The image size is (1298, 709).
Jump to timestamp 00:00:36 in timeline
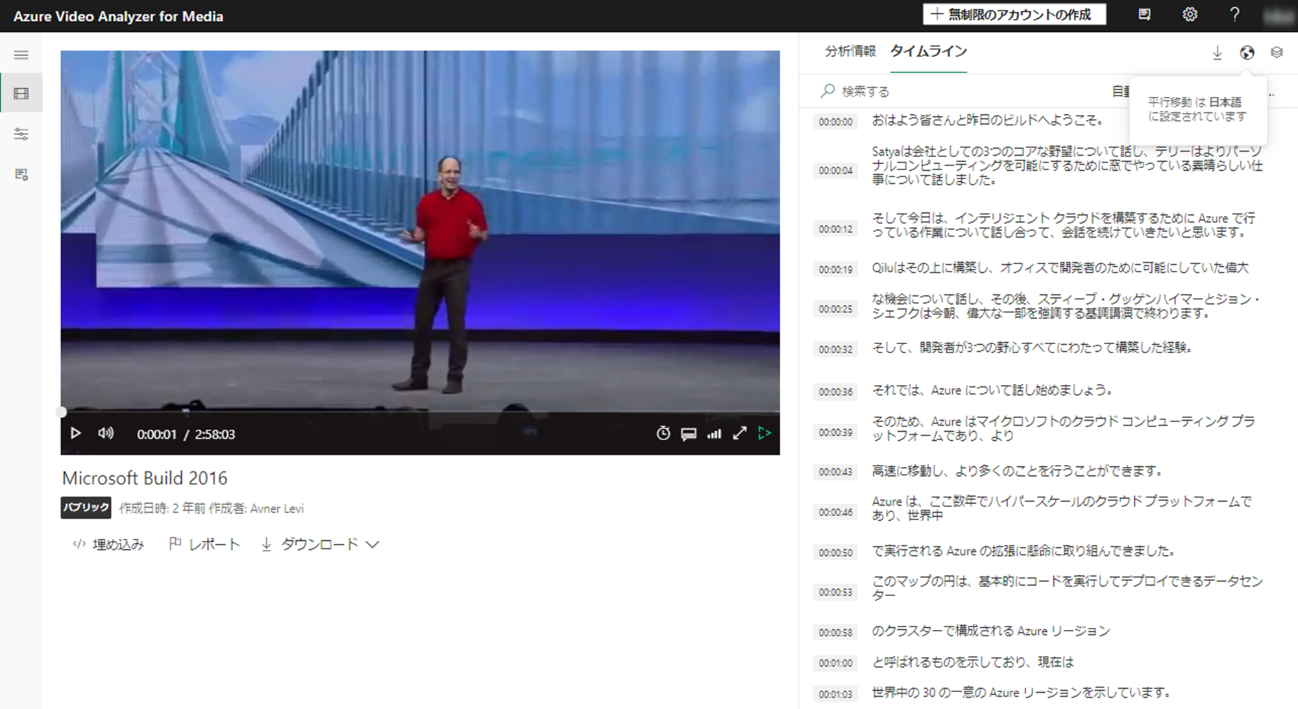coord(835,392)
